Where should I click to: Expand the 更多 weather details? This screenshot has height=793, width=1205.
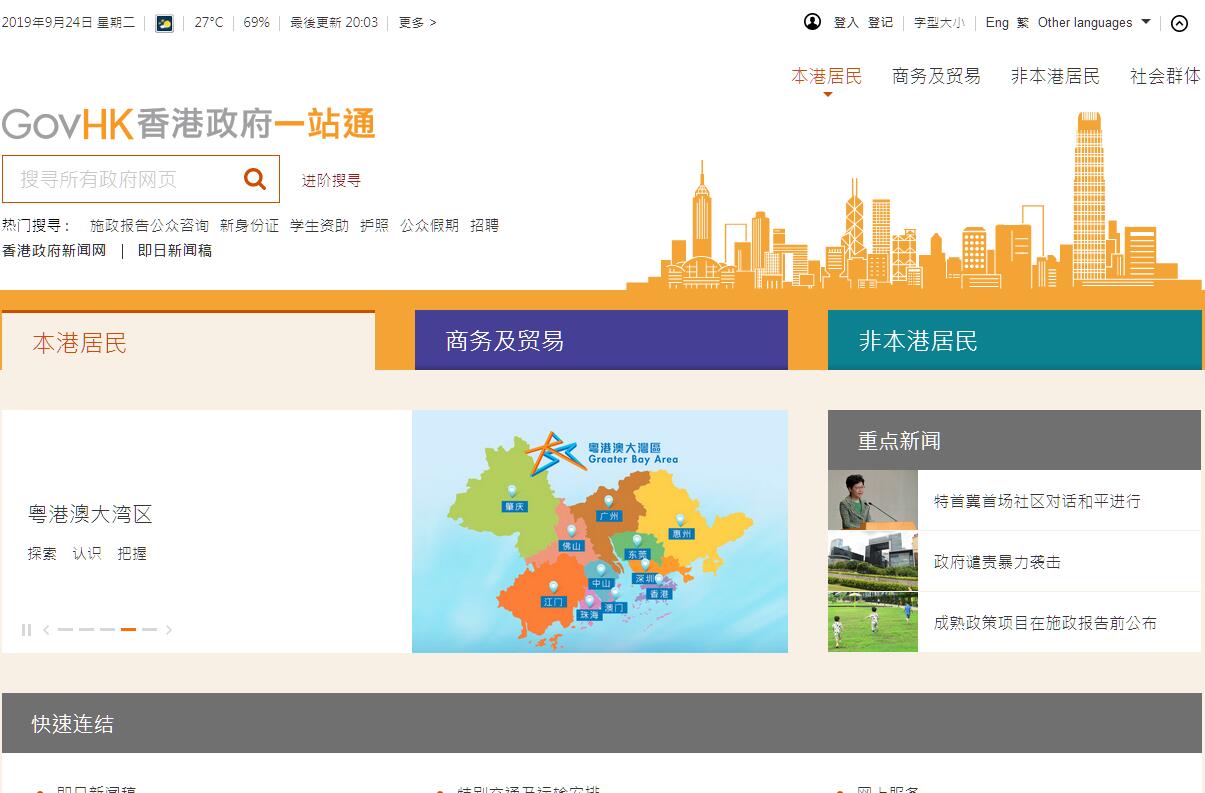click(417, 22)
